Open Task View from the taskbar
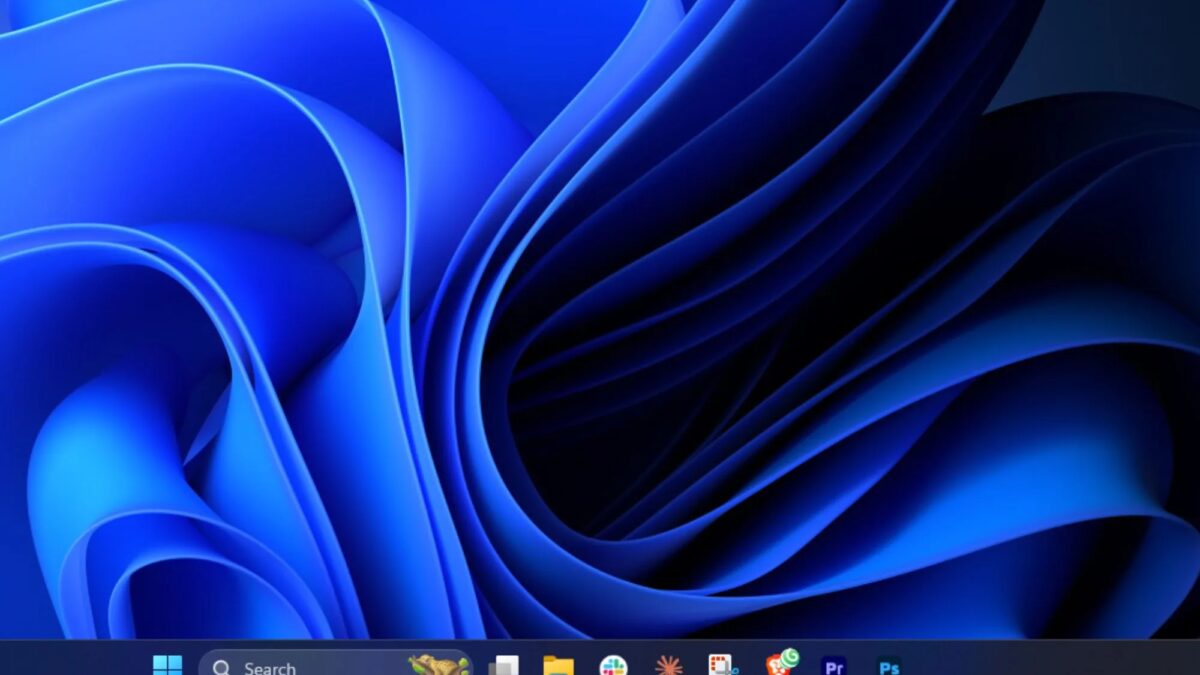Viewport: 1200px width, 675px height. [503, 666]
